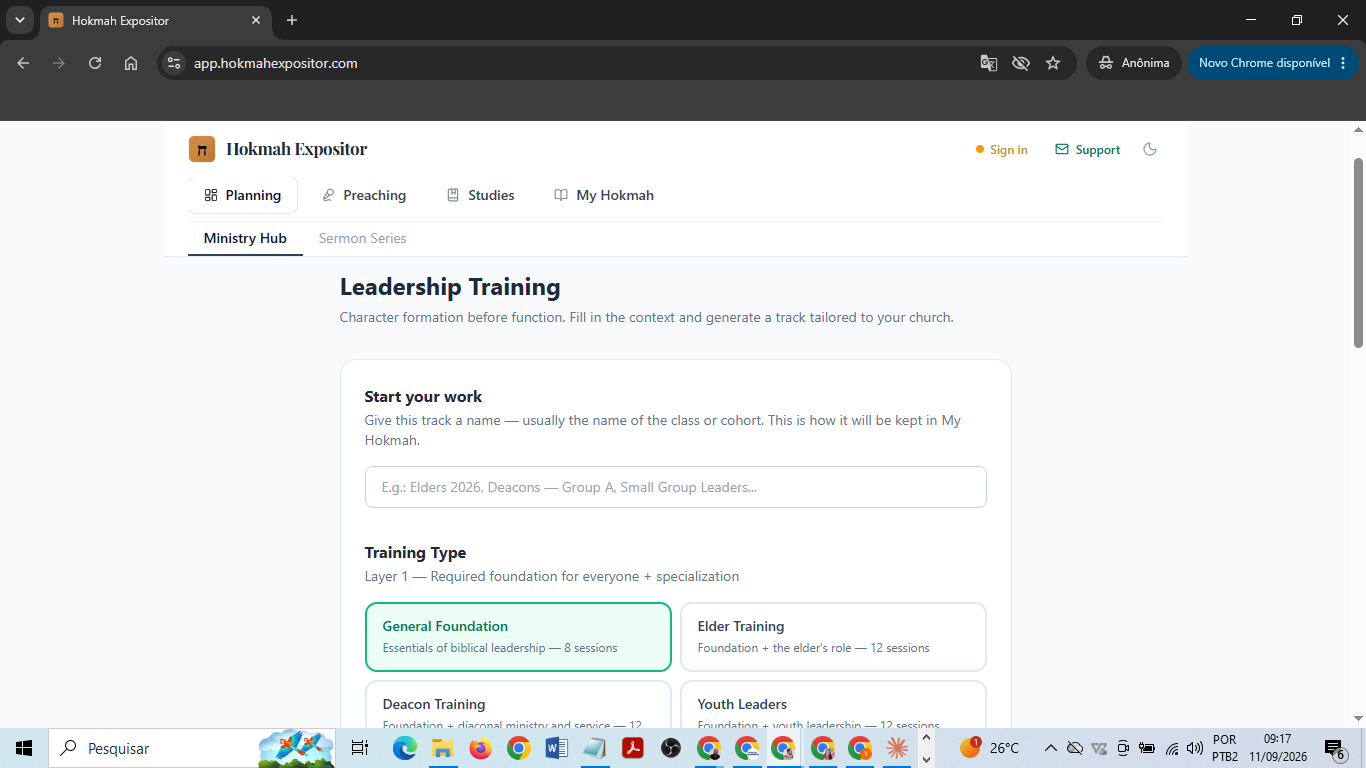
Task: Click the browser back arrow
Action: pyautogui.click(x=23, y=63)
